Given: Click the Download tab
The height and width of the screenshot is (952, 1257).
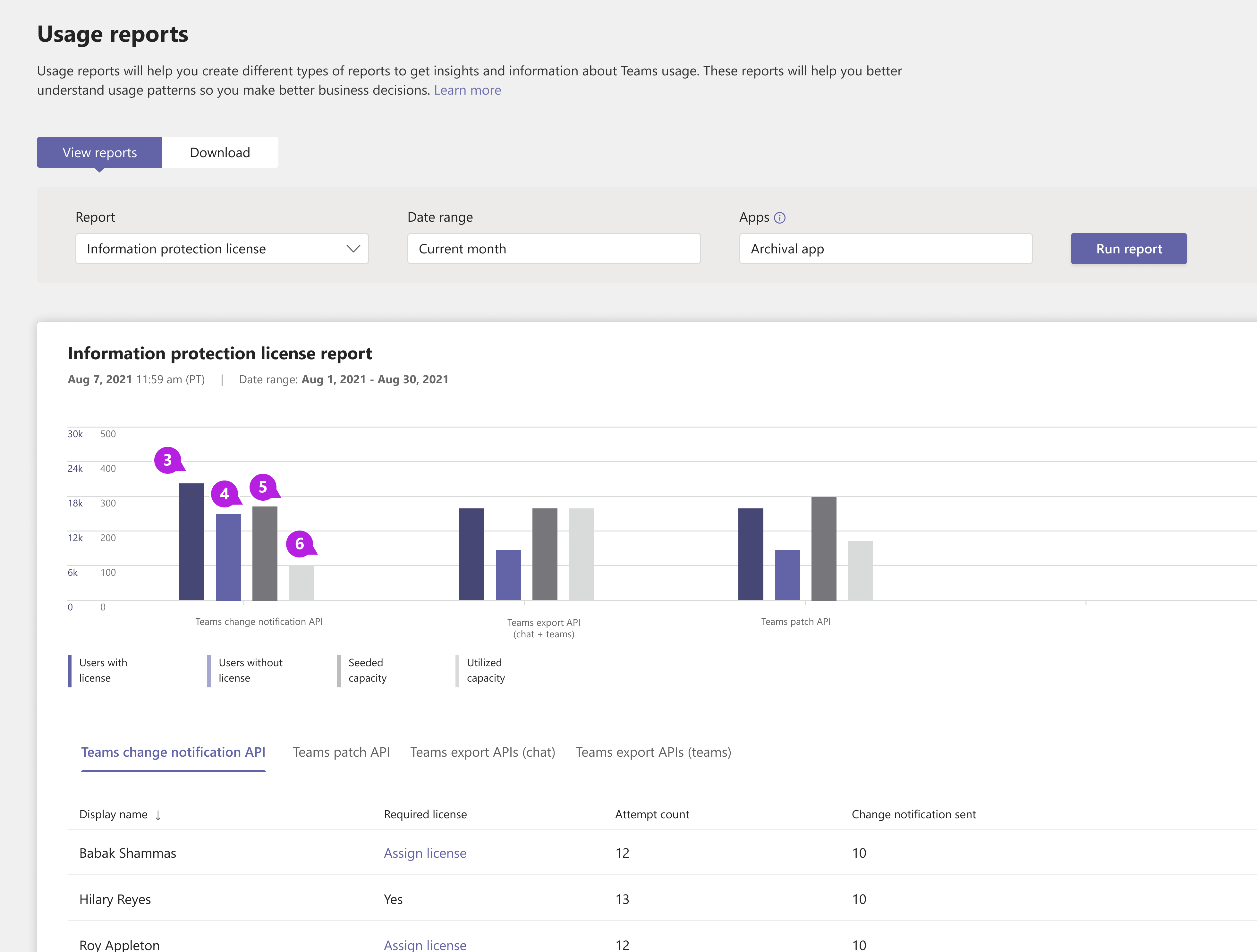Looking at the screenshot, I should 220,152.
